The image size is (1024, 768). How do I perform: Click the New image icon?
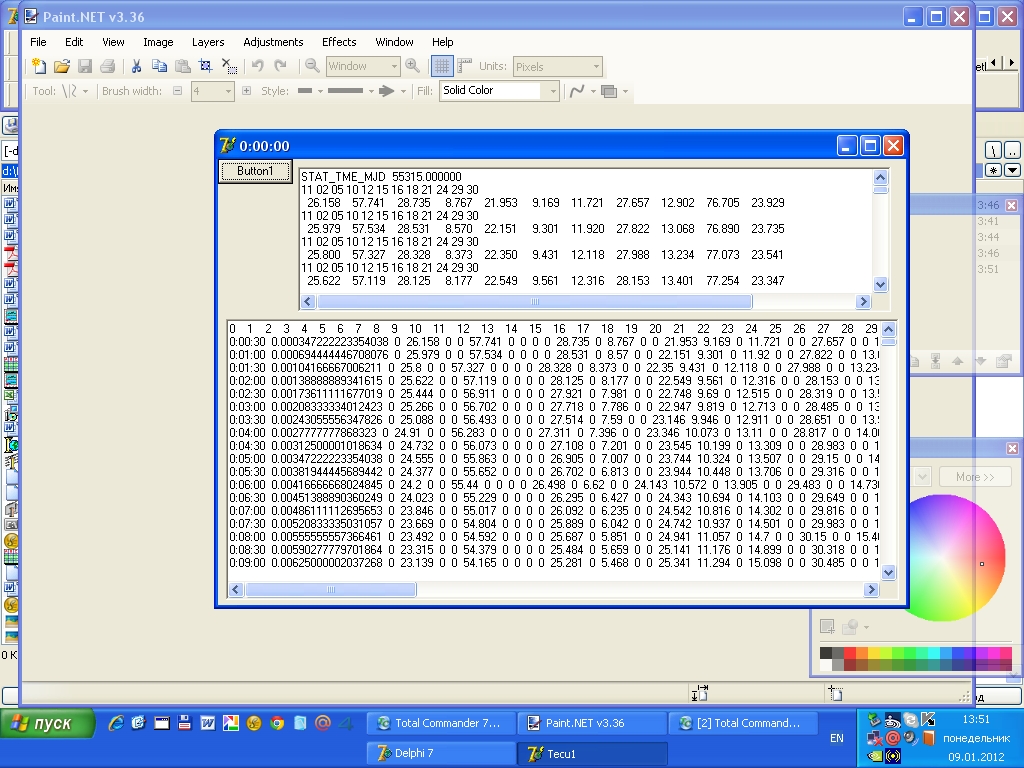(x=39, y=66)
